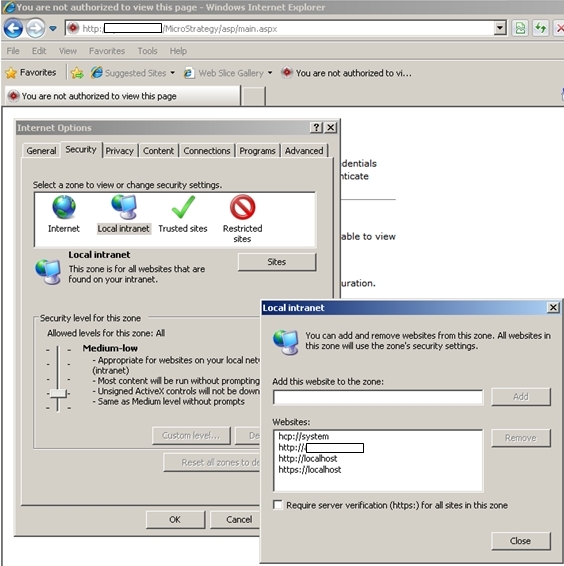This screenshot has width=564, height=566.
Task: Open the Edit menu
Action: (39, 51)
